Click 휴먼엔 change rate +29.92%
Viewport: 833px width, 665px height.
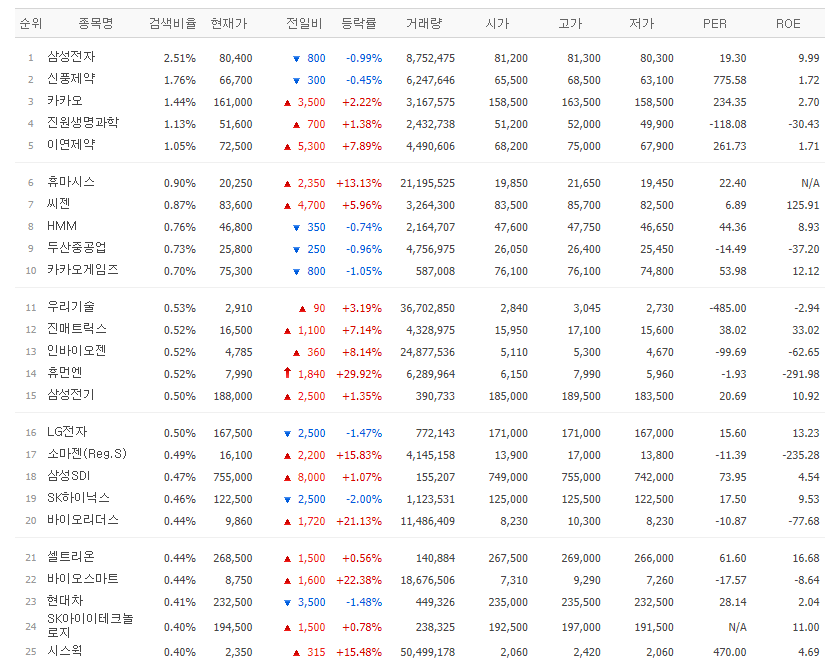tap(359, 374)
